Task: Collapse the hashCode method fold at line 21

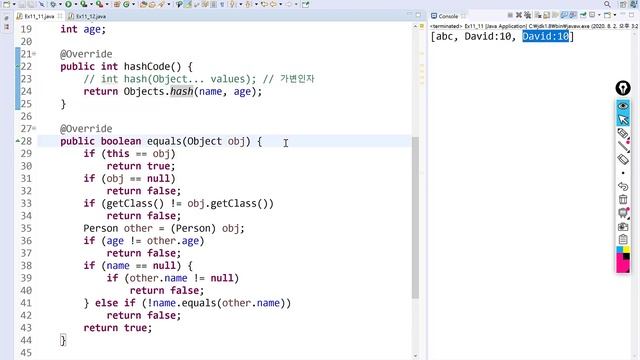Action: [x=34, y=54]
